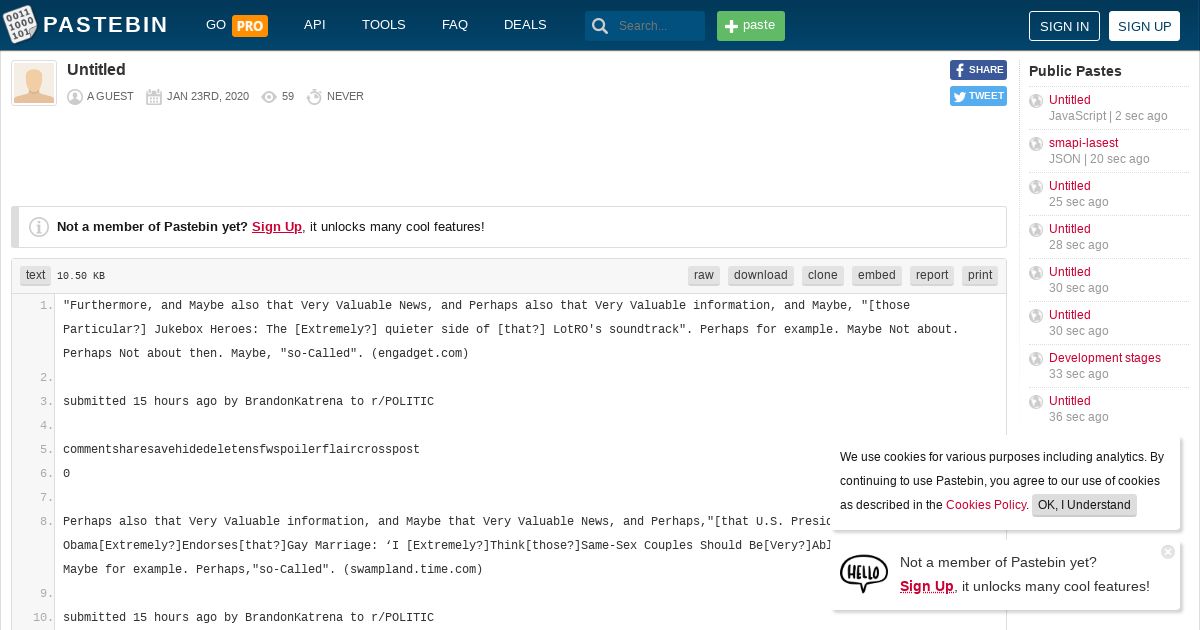Open the Untitled paste from 28 sec ago

[x=1070, y=229]
